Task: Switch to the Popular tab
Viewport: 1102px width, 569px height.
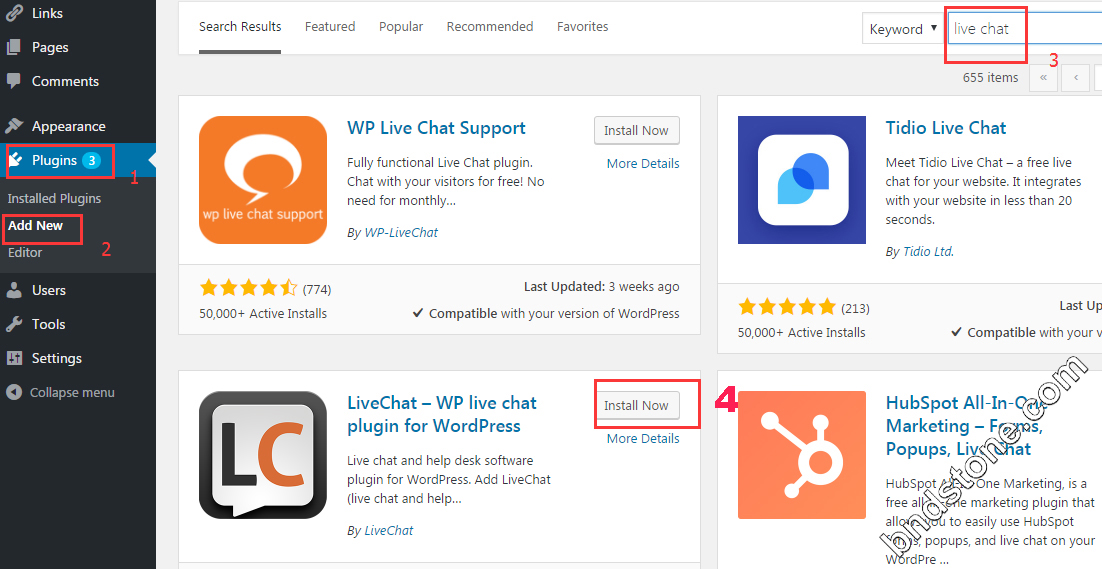Action: [401, 27]
